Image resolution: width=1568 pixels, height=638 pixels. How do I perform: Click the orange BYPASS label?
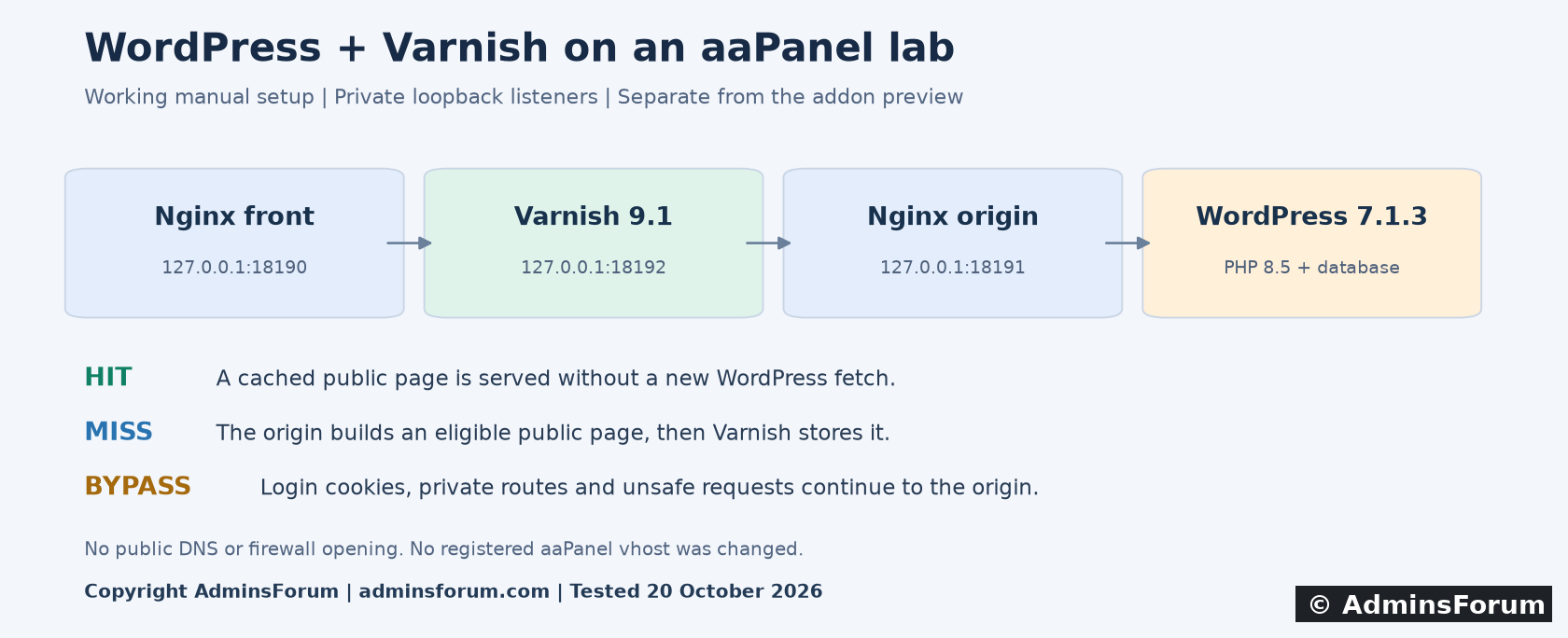pos(138,486)
